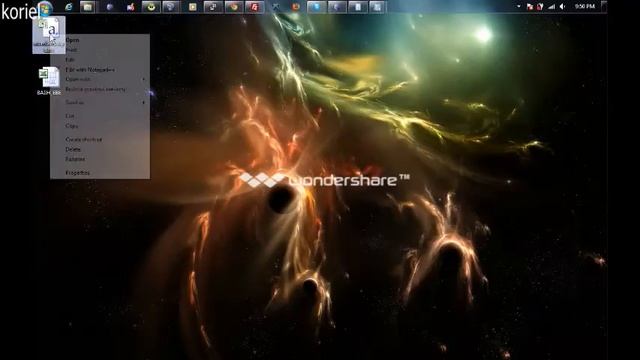Open the network signal tray icon
The image size is (640, 360).
(x=551, y=7)
